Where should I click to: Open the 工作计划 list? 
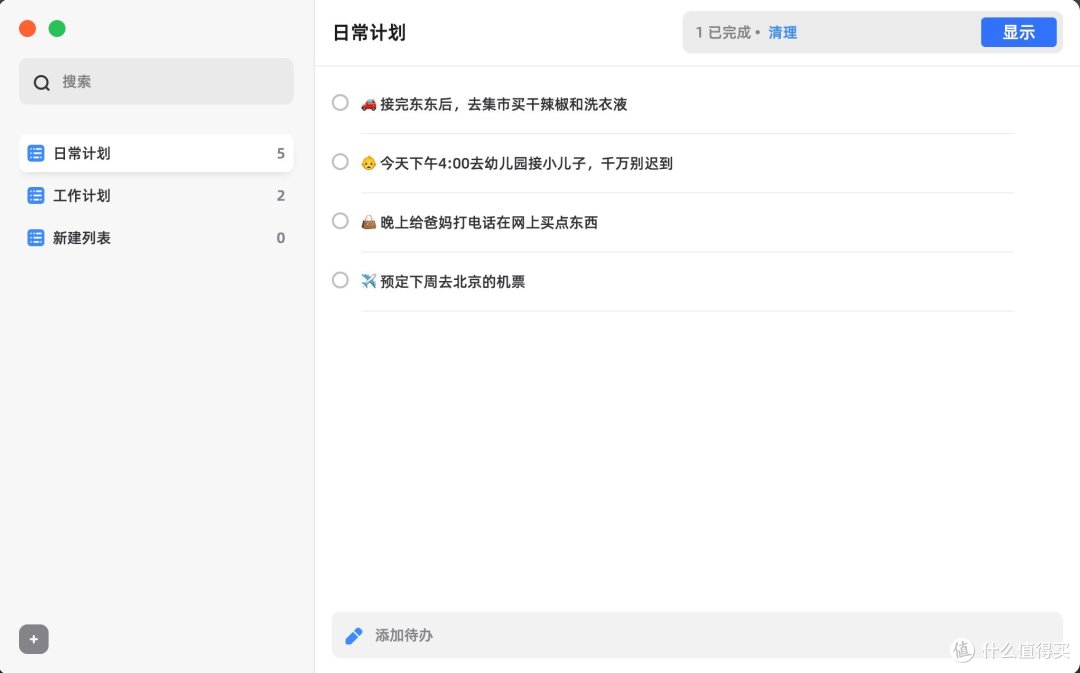(156, 196)
